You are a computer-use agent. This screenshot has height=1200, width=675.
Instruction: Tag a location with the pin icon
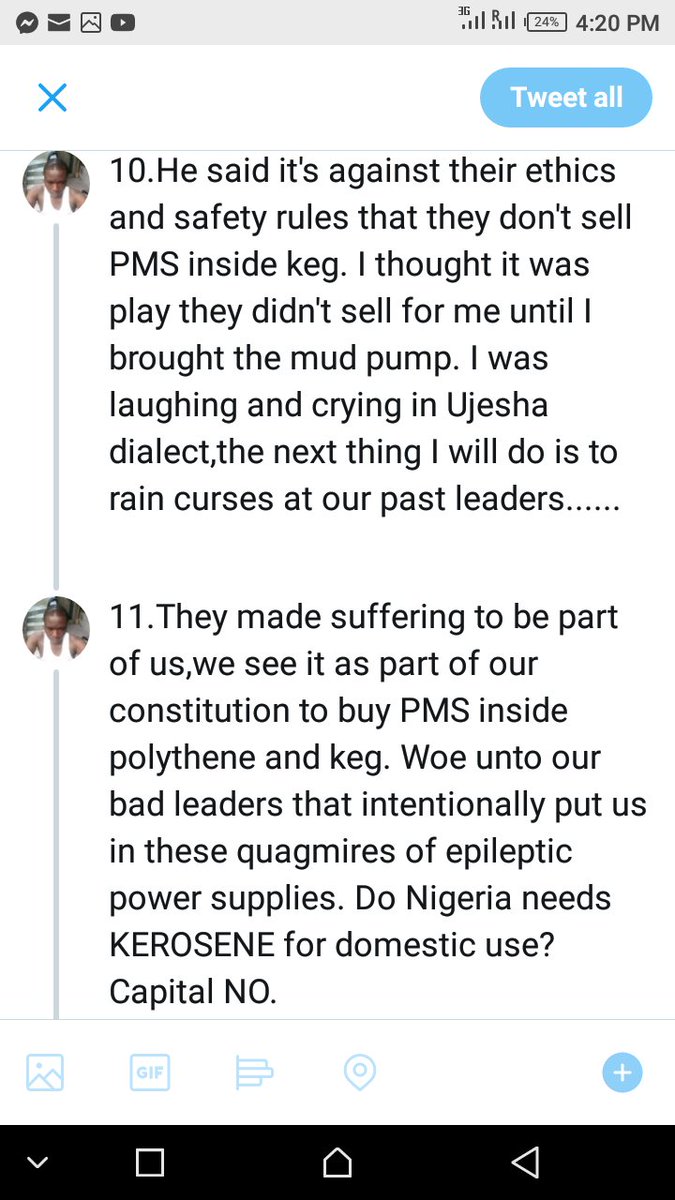359,1073
